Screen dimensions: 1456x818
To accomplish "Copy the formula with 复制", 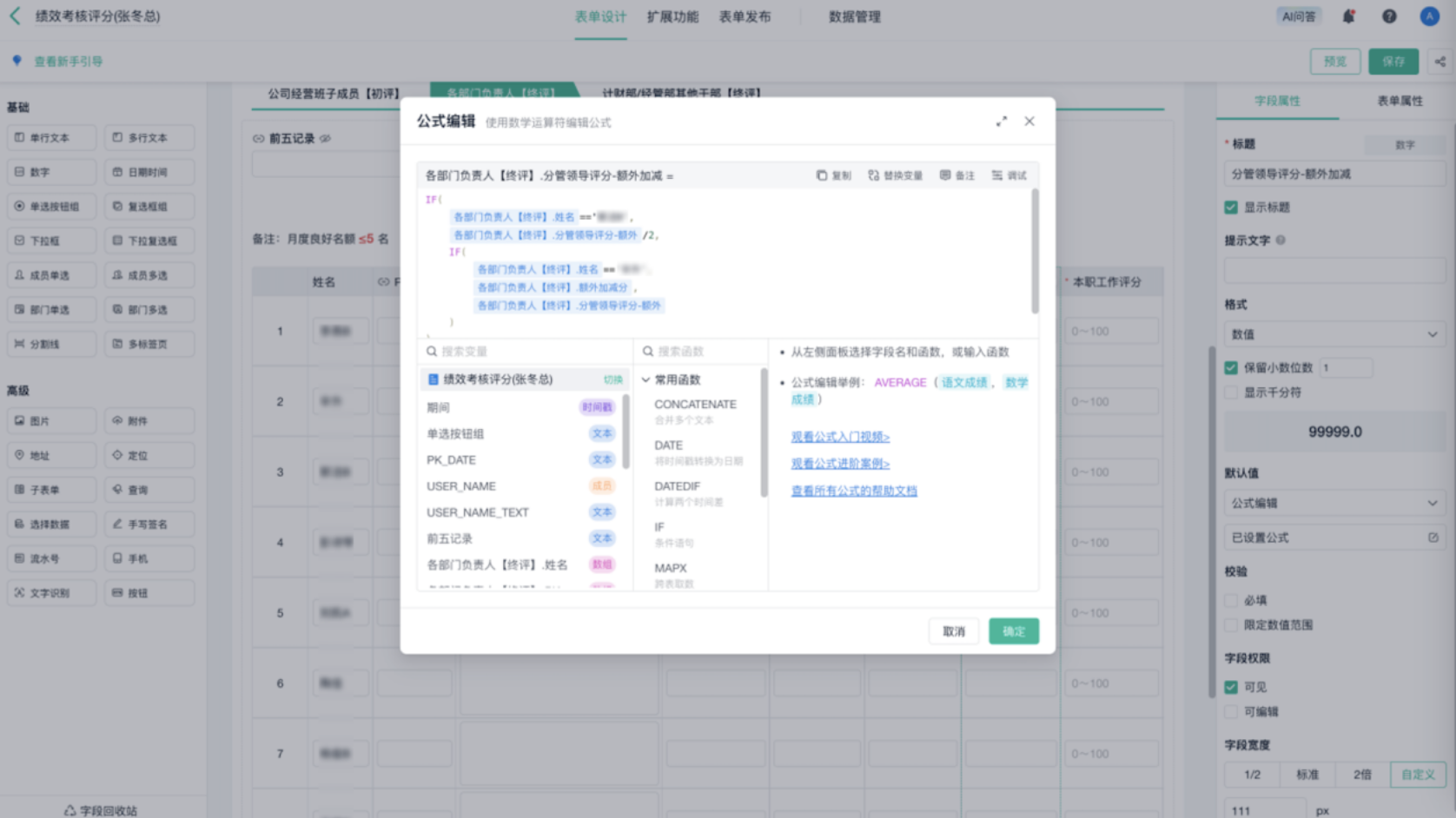I will pos(834,175).
